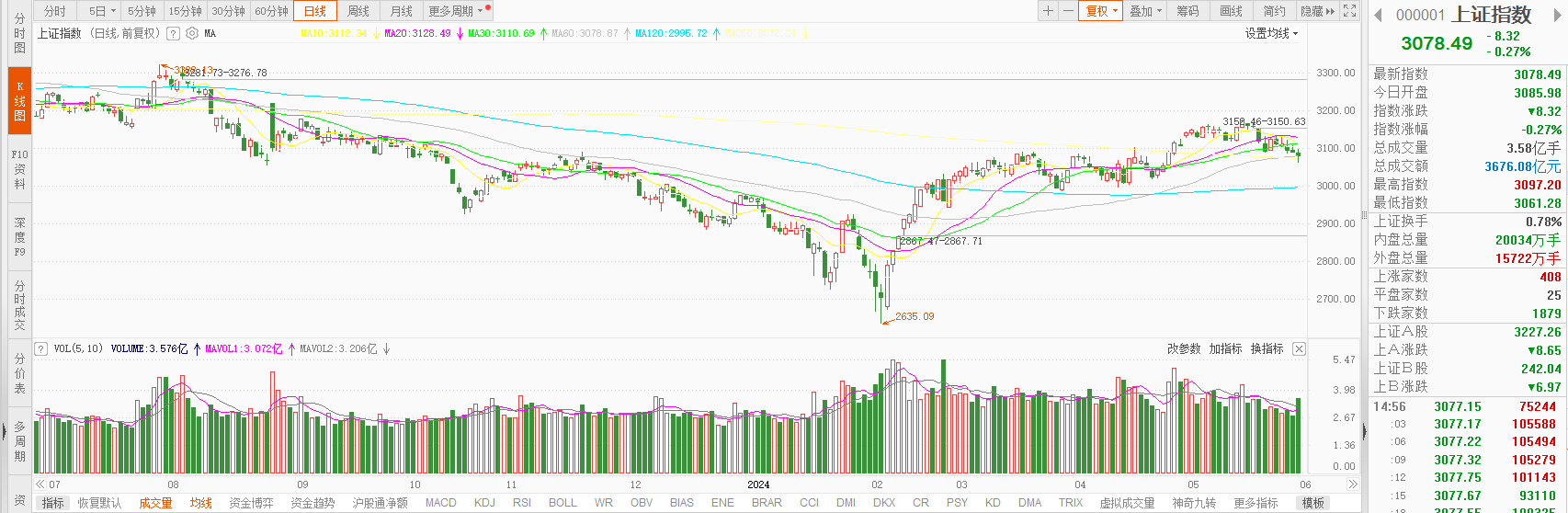Select 资金博弈 indicator
The image size is (1568, 513).
(x=251, y=503)
